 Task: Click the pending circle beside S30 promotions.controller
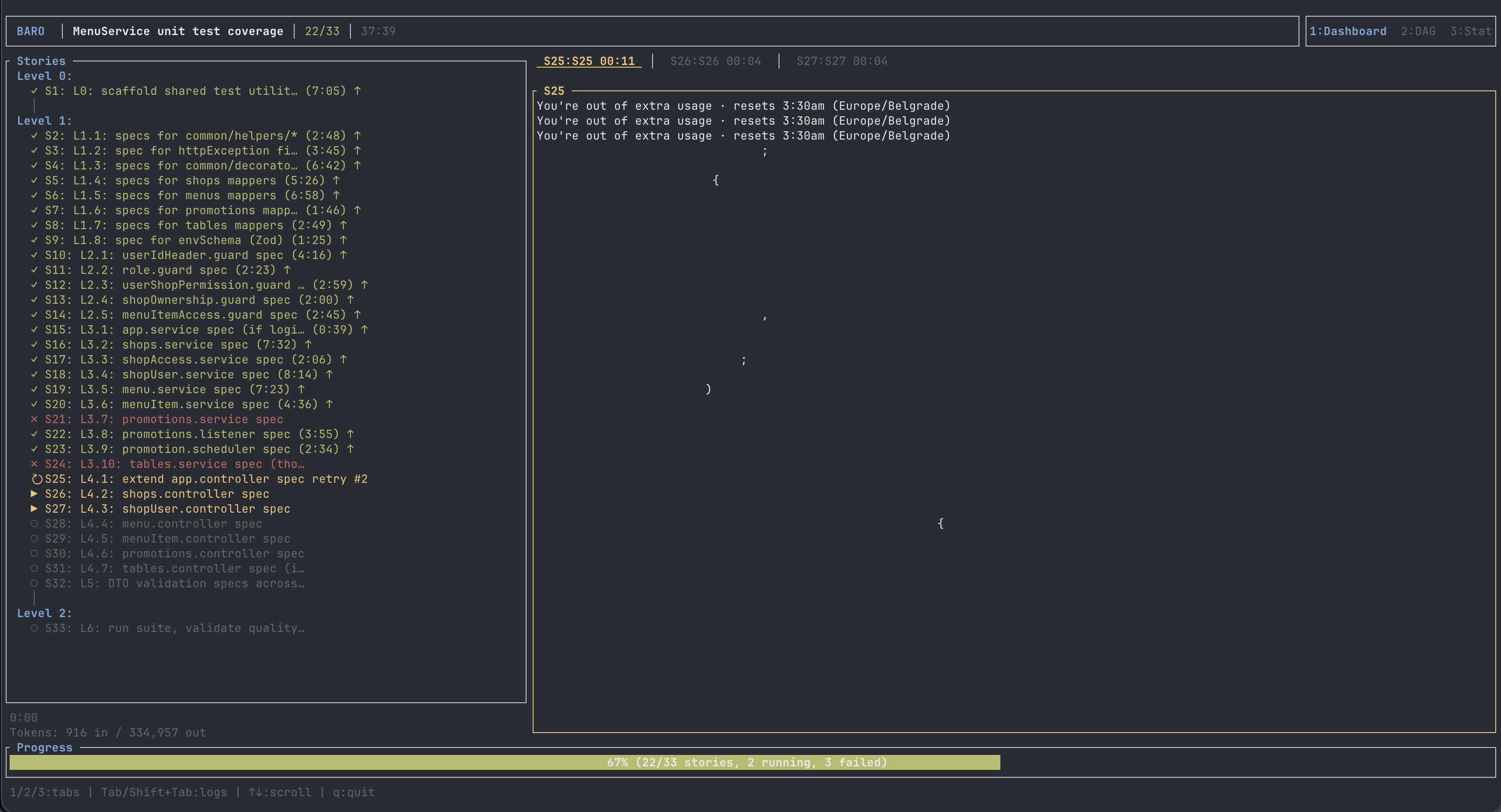click(34, 554)
